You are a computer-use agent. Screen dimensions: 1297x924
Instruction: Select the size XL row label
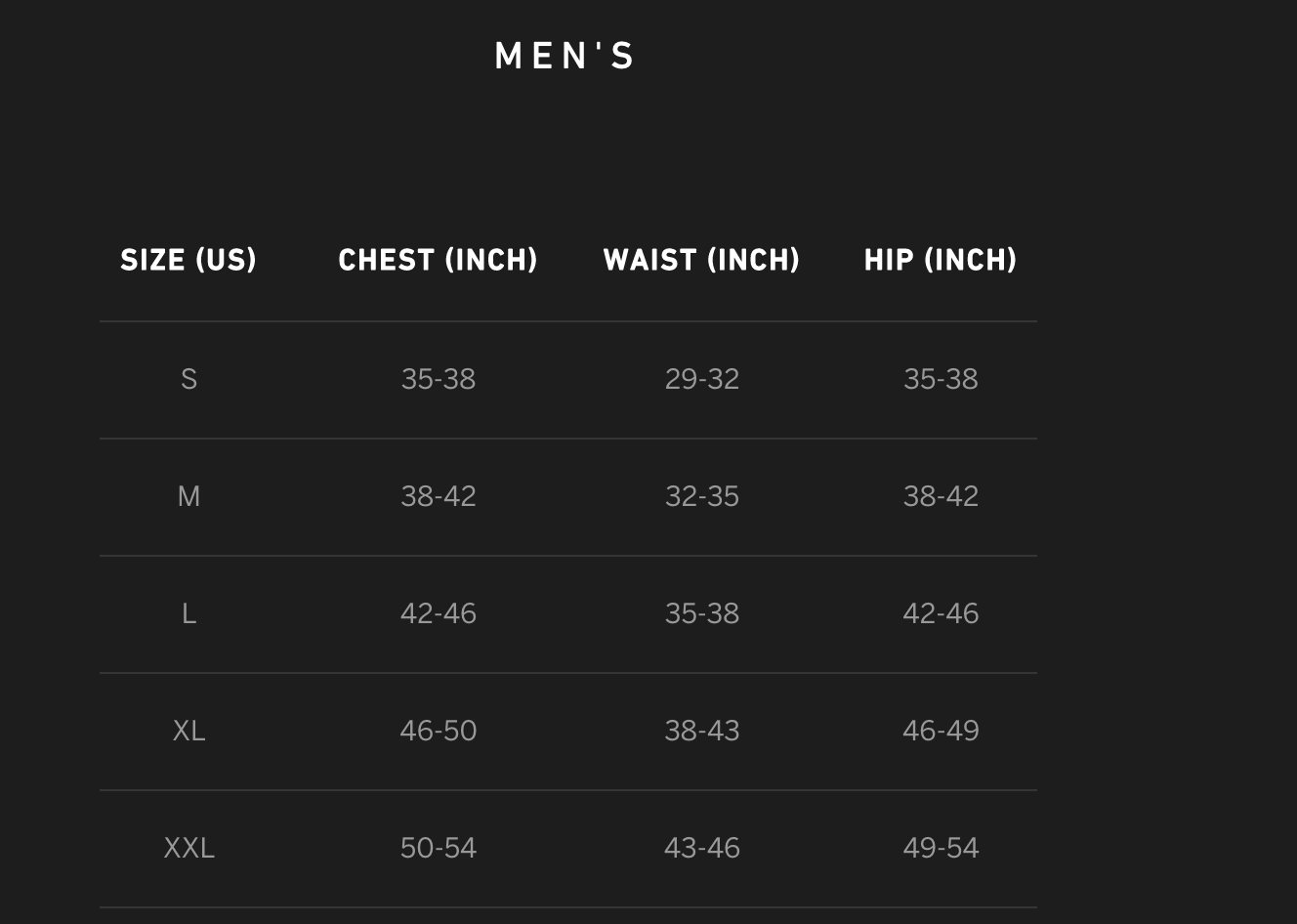tap(188, 731)
